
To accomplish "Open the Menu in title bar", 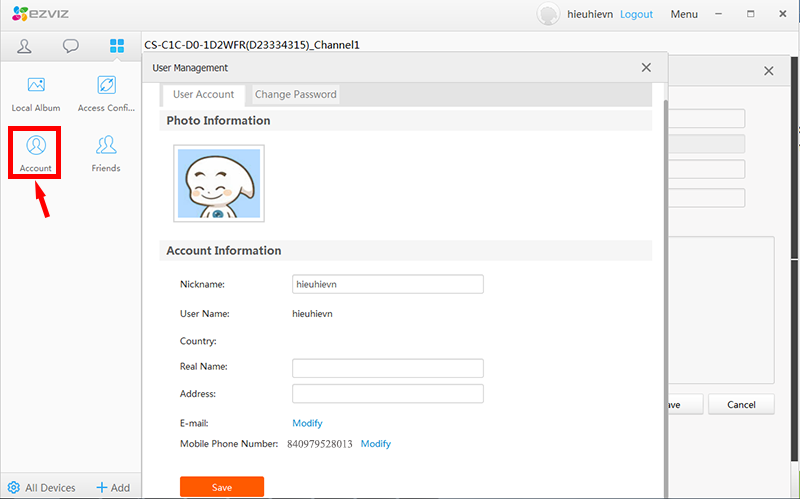I will click(684, 14).
